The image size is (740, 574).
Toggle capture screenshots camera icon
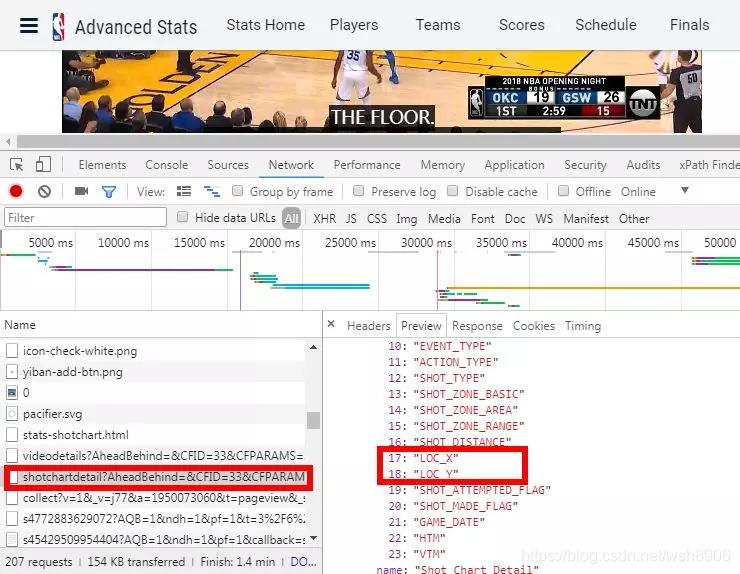(x=81, y=191)
